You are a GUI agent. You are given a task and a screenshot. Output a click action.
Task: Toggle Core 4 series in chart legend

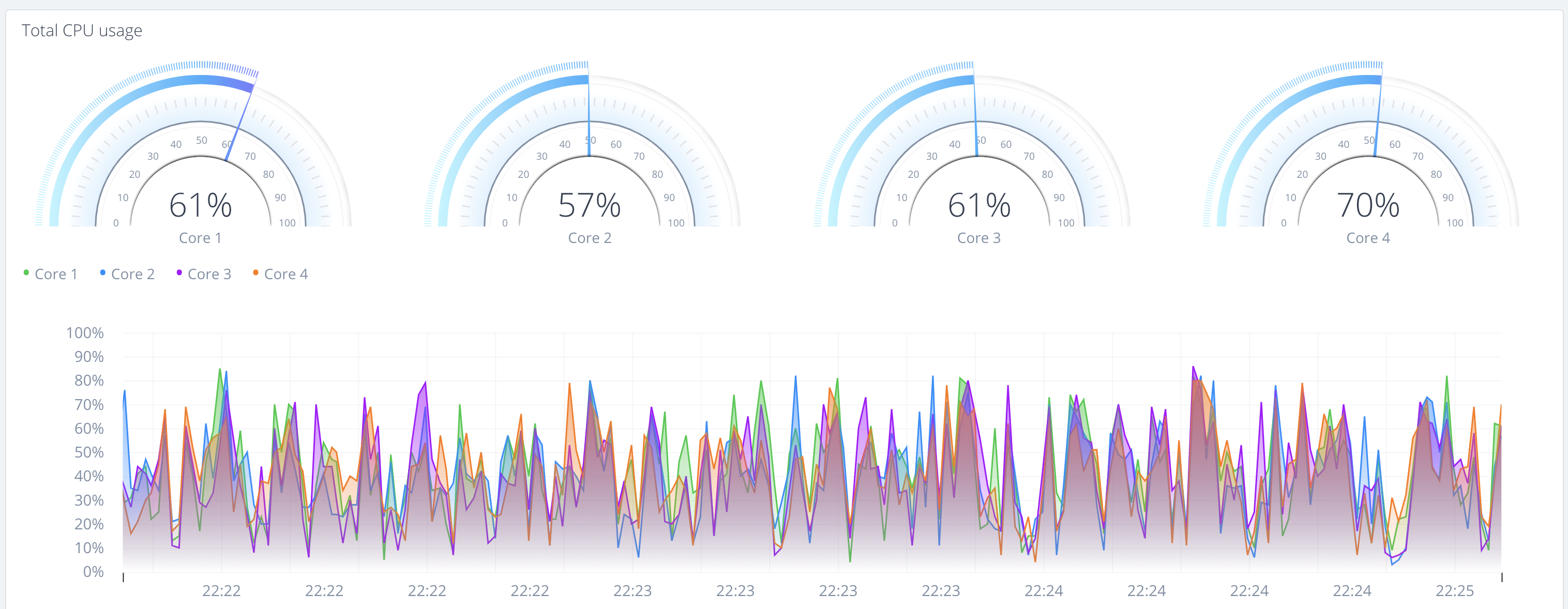click(281, 274)
